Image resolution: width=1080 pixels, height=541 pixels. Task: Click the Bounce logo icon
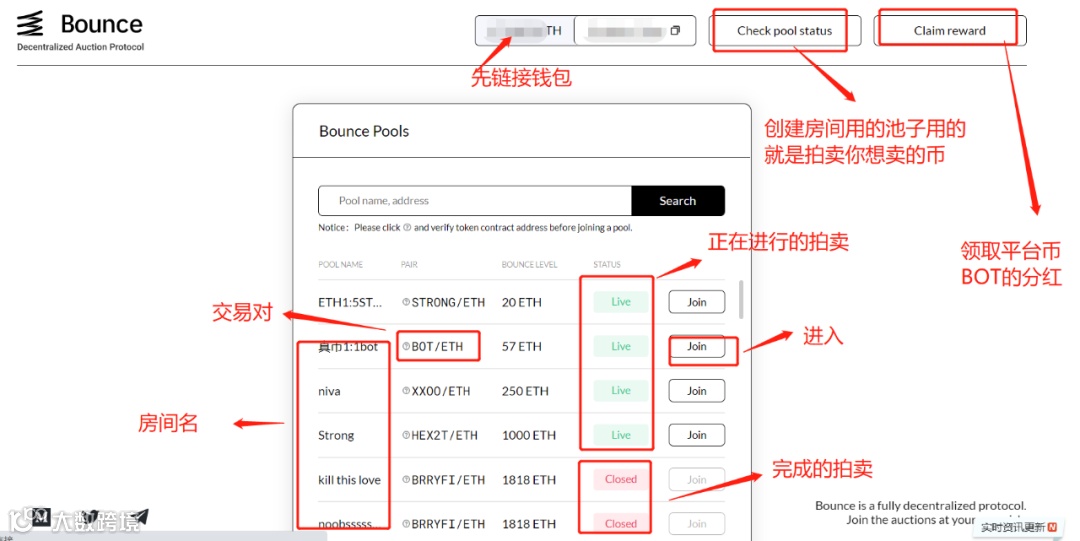(x=30, y=24)
